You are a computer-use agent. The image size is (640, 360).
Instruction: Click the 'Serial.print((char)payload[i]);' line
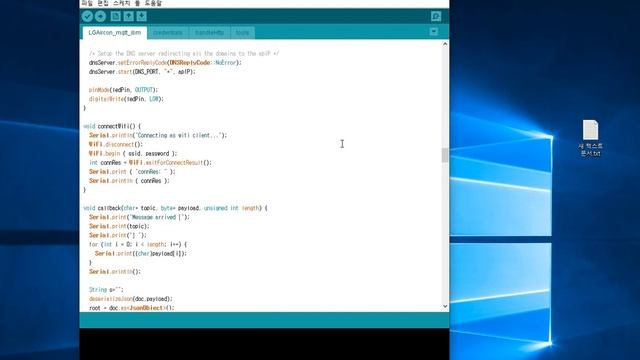pyautogui.click(x=141, y=253)
